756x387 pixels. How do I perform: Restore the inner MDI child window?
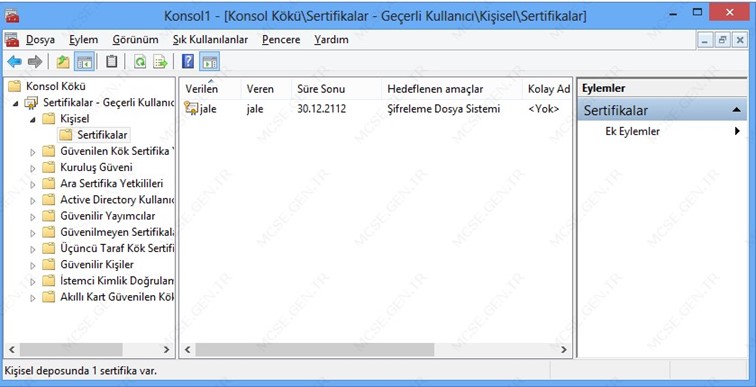coord(722,40)
